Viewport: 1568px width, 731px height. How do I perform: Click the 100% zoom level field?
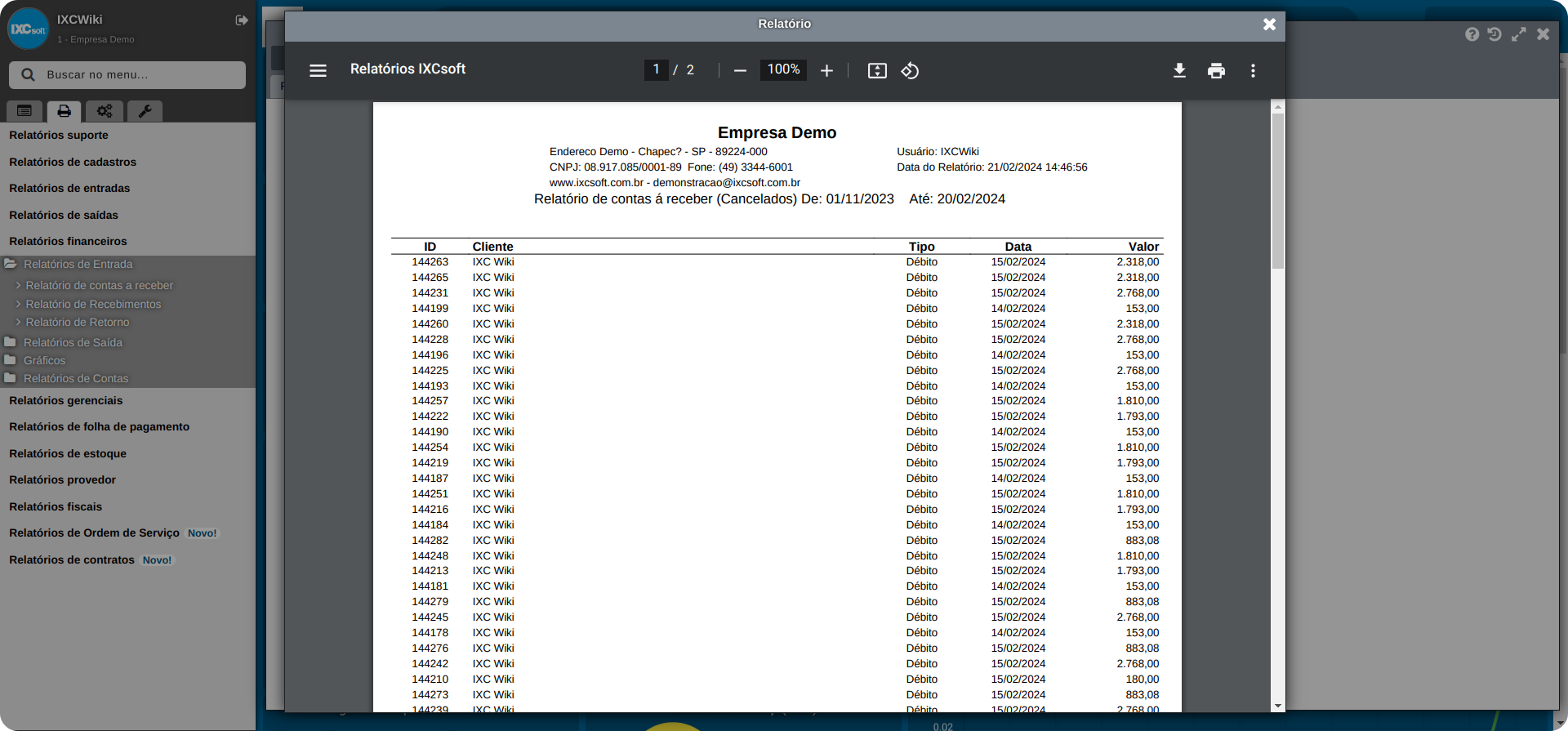783,70
